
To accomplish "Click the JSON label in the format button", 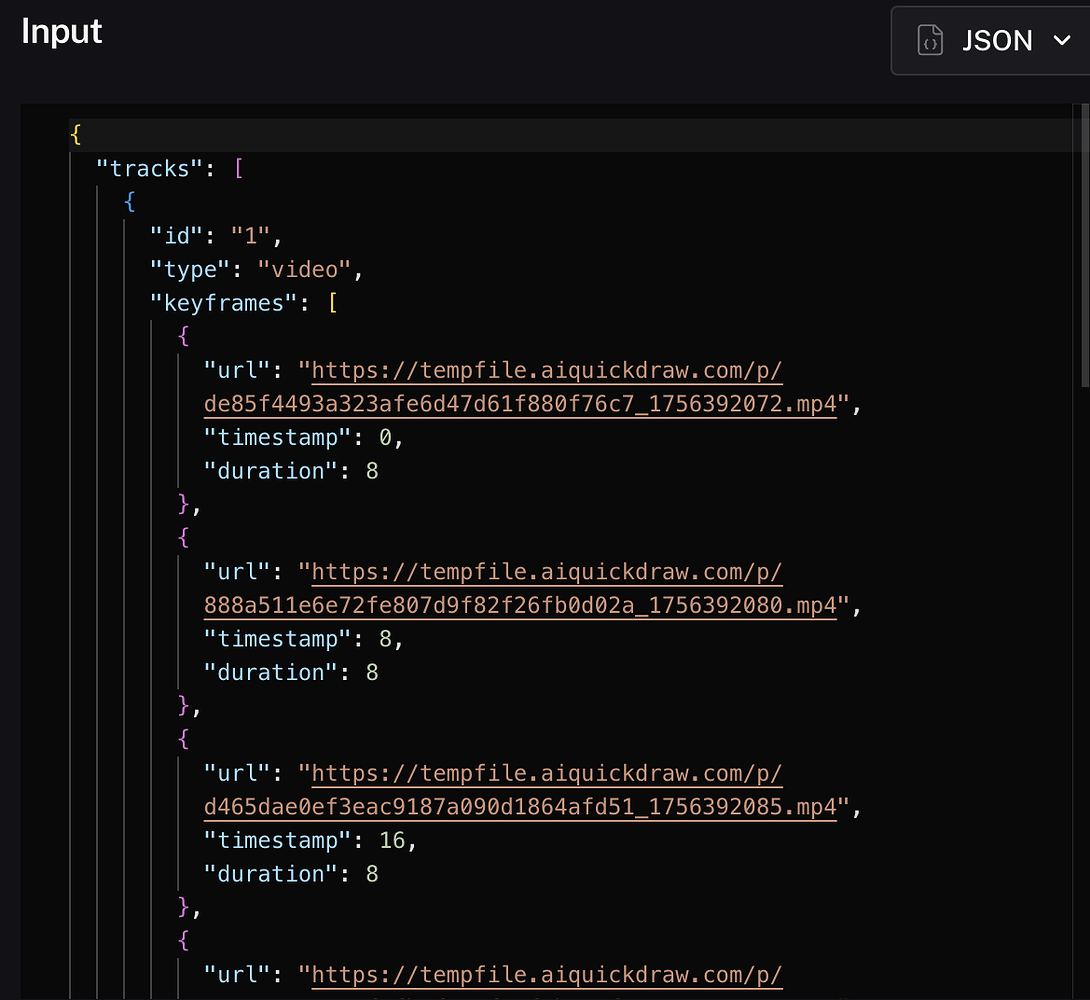I will click(x=997, y=40).
